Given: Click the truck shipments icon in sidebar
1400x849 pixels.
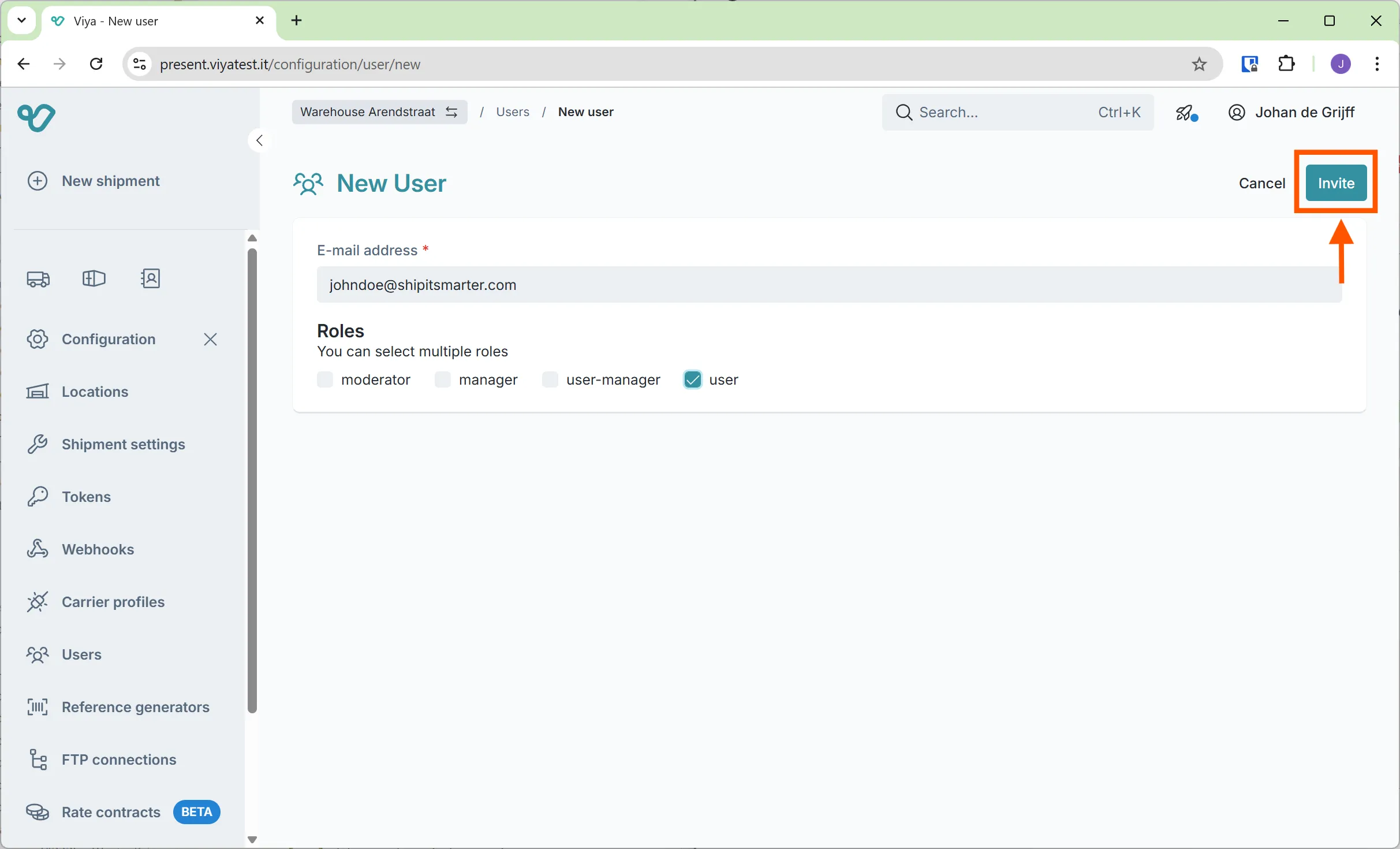Looking at the screenshot, I should pyautogui.click(x=38, y=279).
